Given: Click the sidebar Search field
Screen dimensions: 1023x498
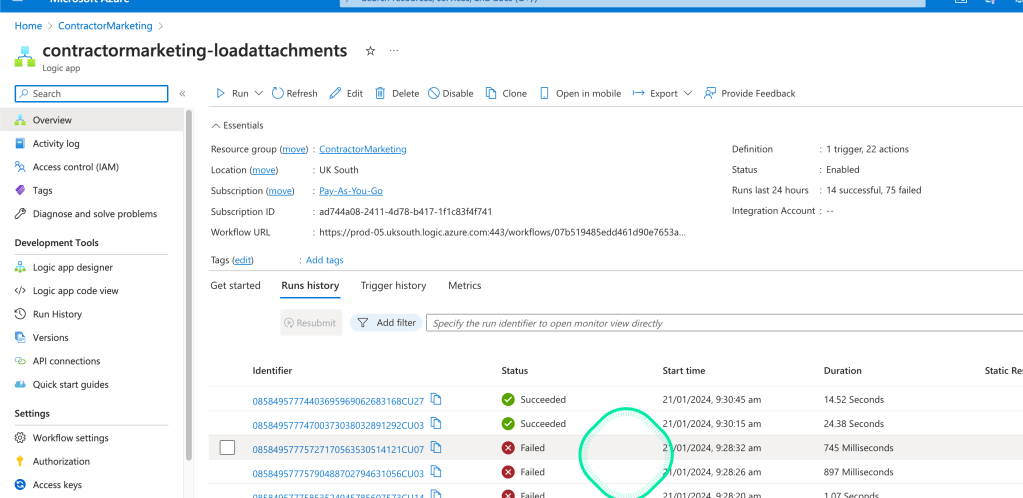Looking at the screenshot, I should click(91, 94).
